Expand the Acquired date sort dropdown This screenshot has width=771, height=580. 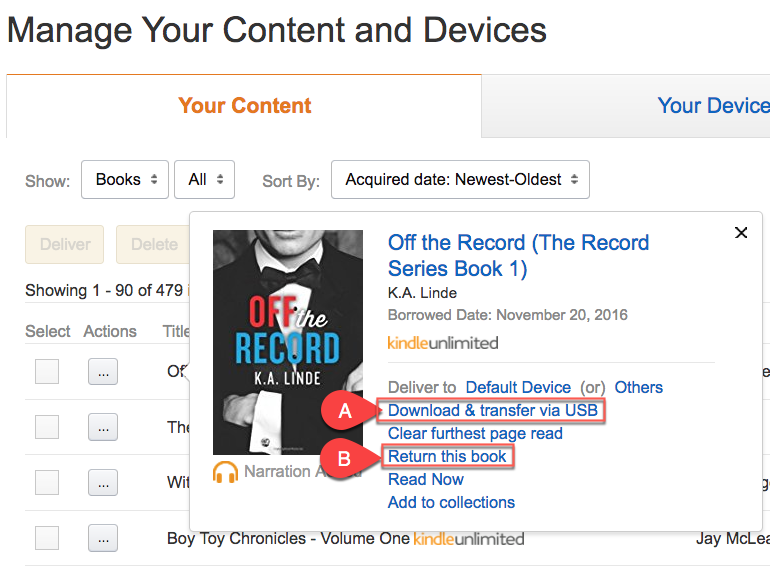[460, 179]
